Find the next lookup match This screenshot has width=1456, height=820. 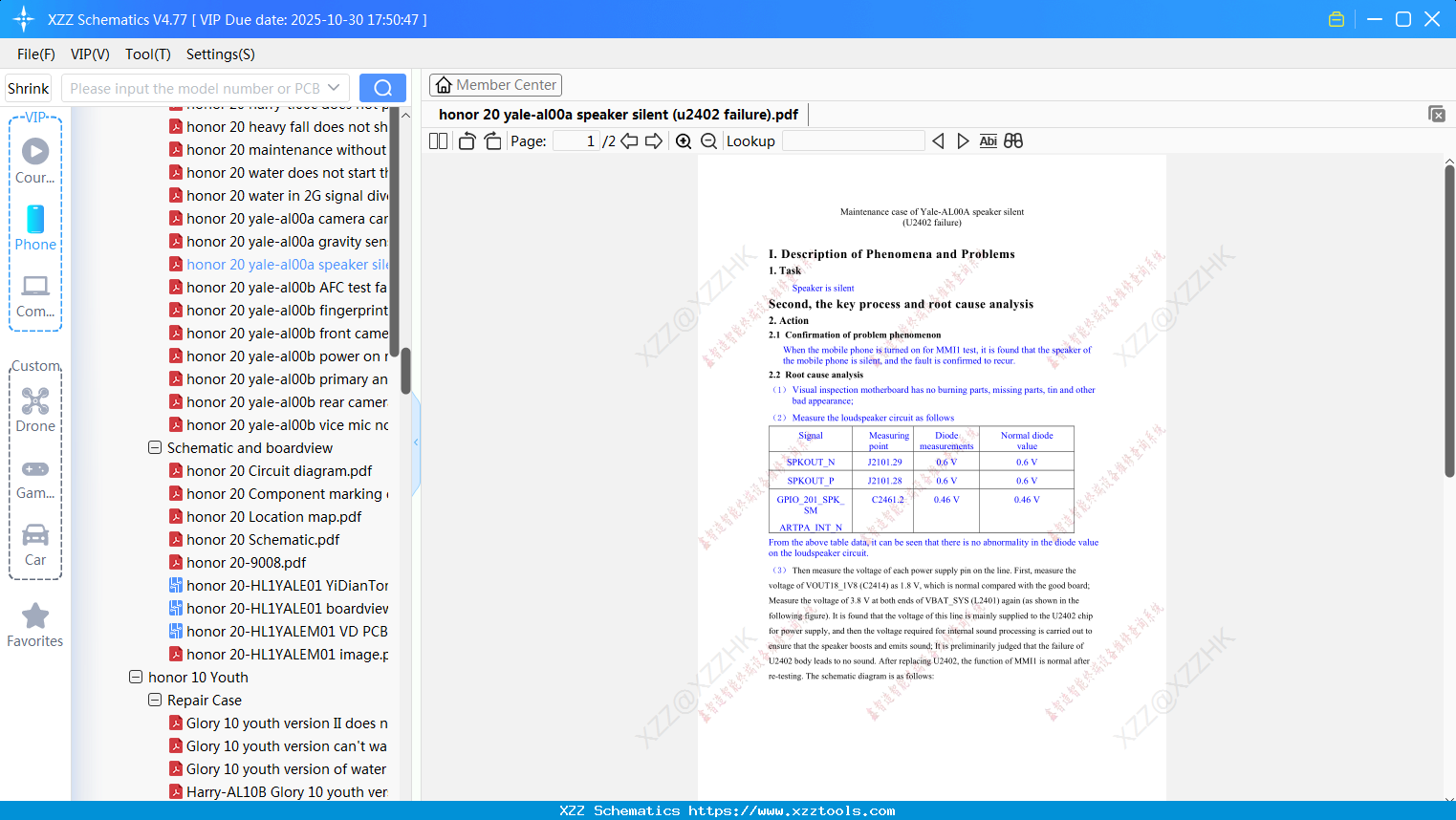tap(963, 141)
